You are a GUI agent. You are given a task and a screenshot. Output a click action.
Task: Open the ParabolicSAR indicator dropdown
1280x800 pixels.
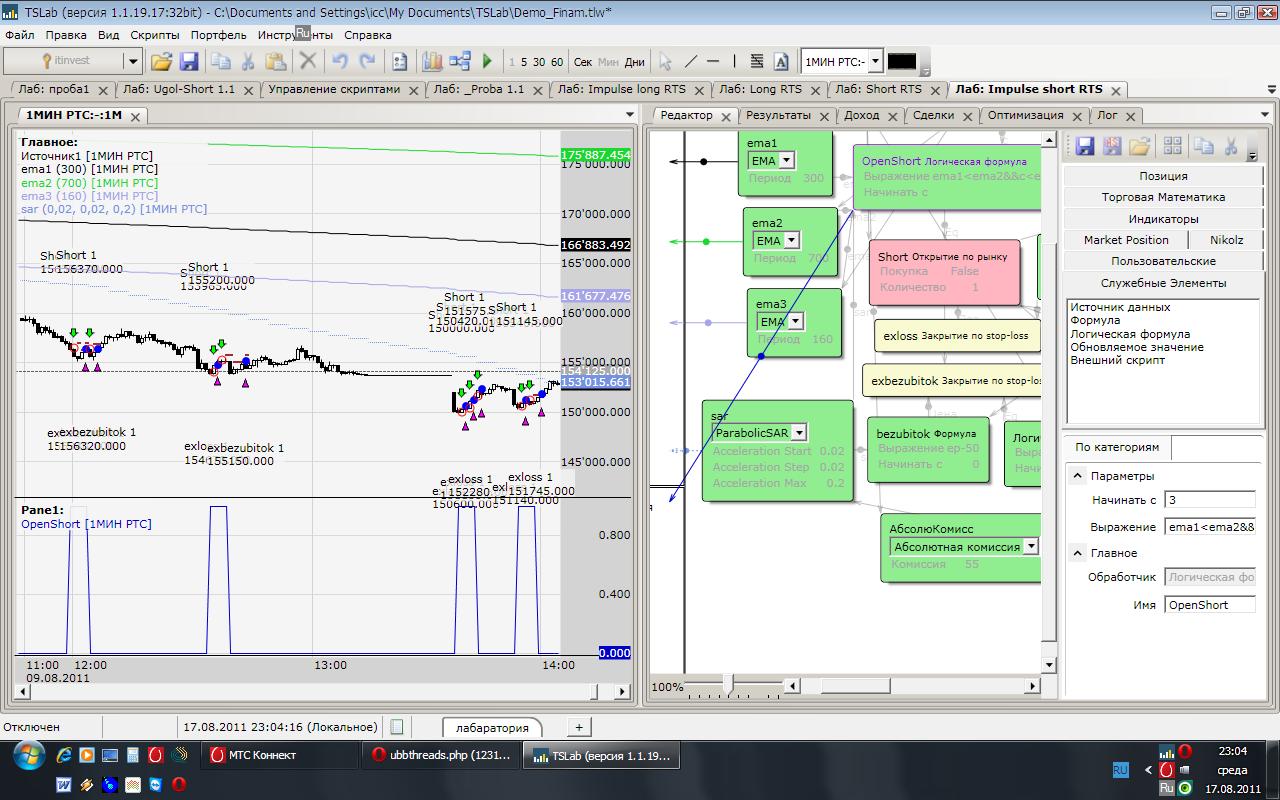click(x=798, y=433)
